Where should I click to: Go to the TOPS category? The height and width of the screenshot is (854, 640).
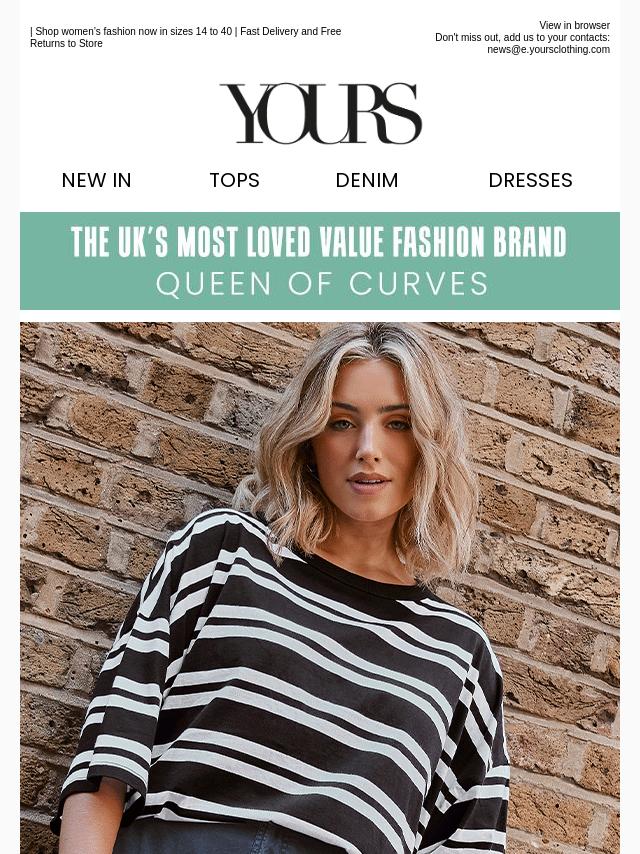[235, 180]
